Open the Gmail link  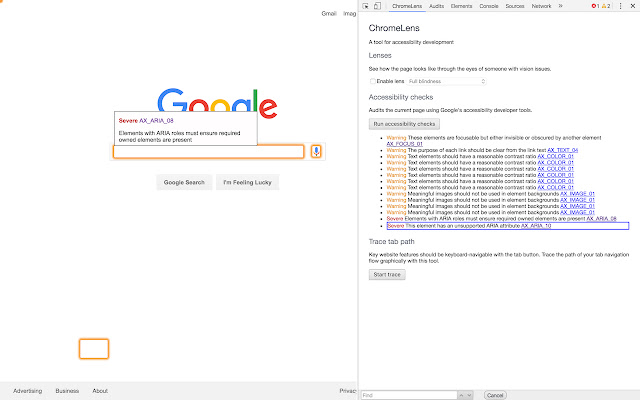329,13
